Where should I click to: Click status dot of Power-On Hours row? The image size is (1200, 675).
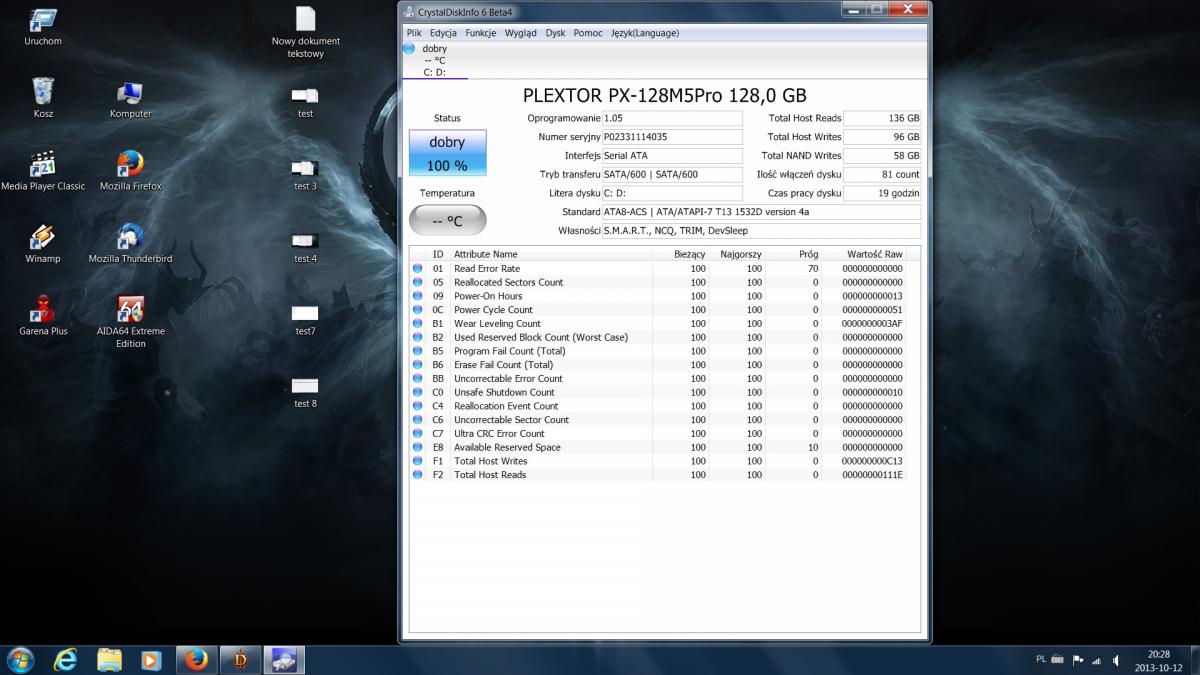click(418, 296)
